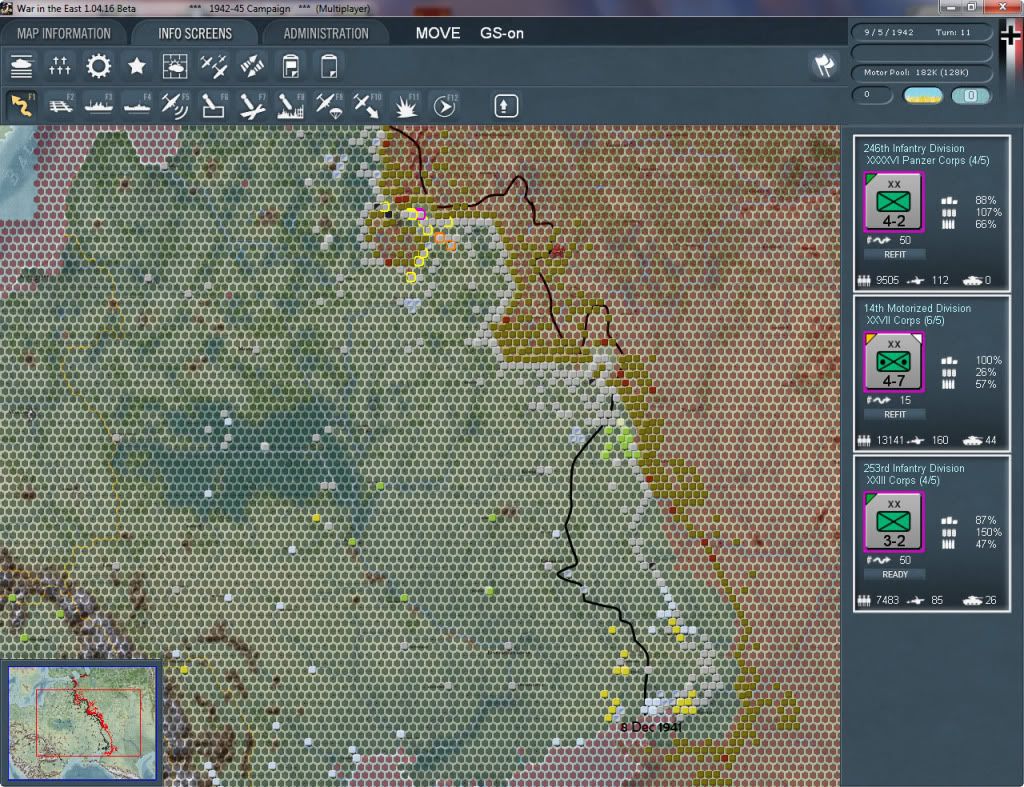Click the star victory screen icon
Image resolution: width=1024 pixels, height=787 pixels.
click(136, 67)
